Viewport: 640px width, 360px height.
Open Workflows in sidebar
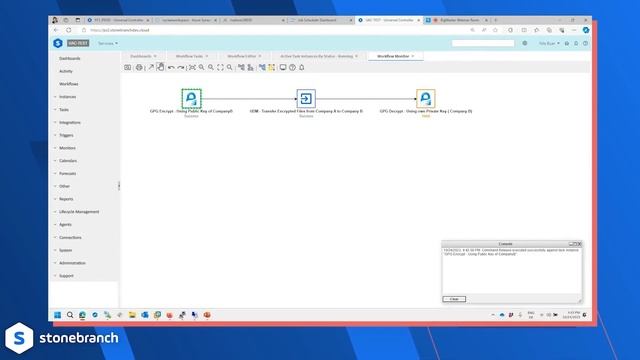point(69,84)
